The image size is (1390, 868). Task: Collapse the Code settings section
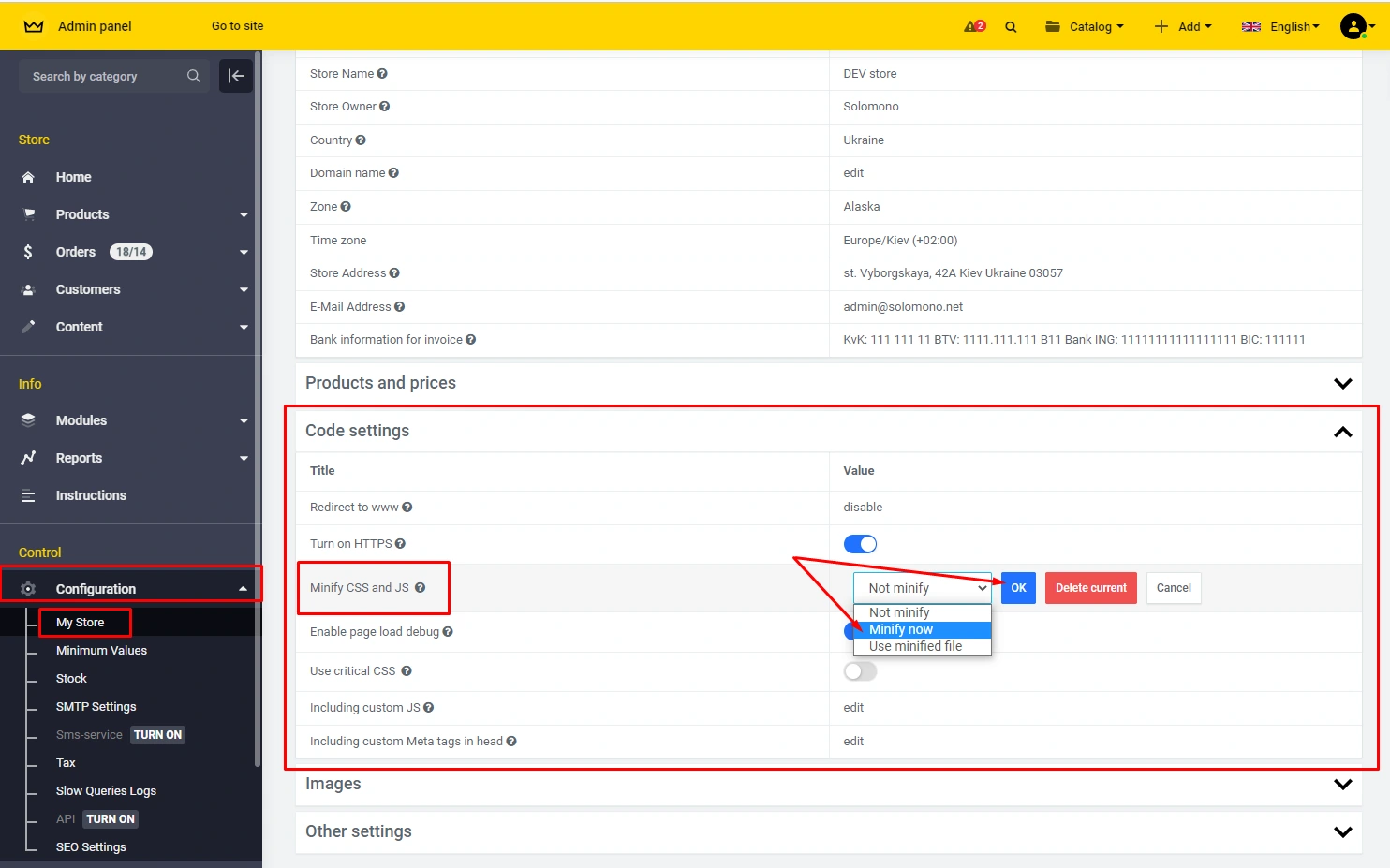pos(1342,432)
